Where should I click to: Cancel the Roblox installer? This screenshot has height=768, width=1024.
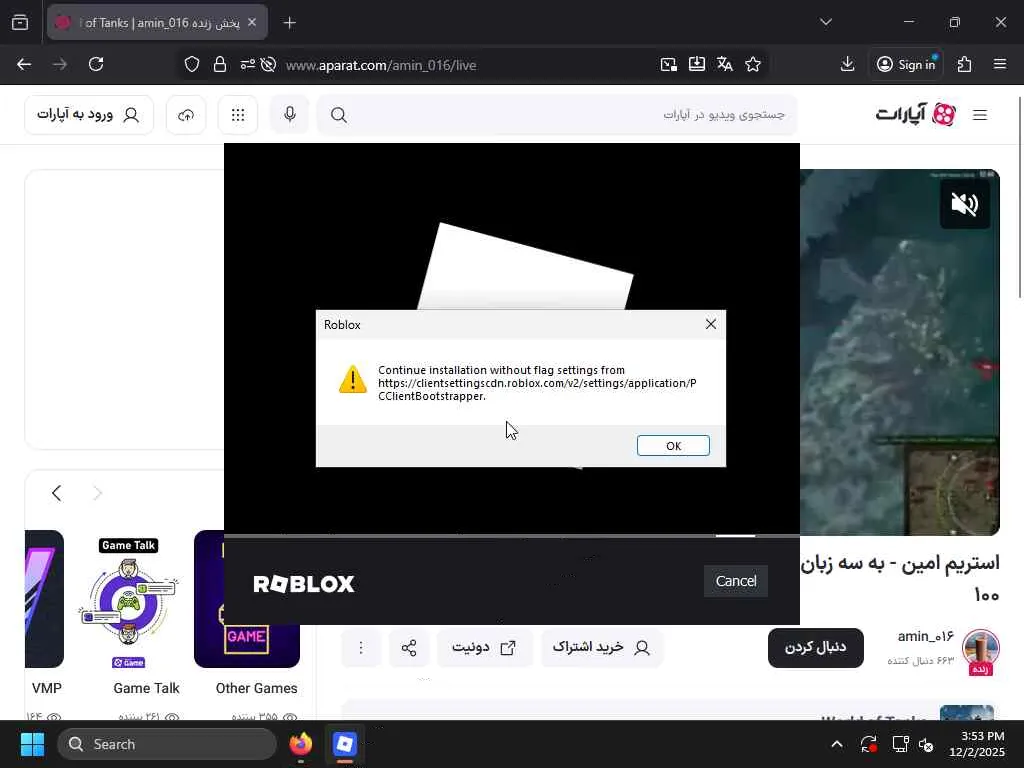click(x=735, y=581)
